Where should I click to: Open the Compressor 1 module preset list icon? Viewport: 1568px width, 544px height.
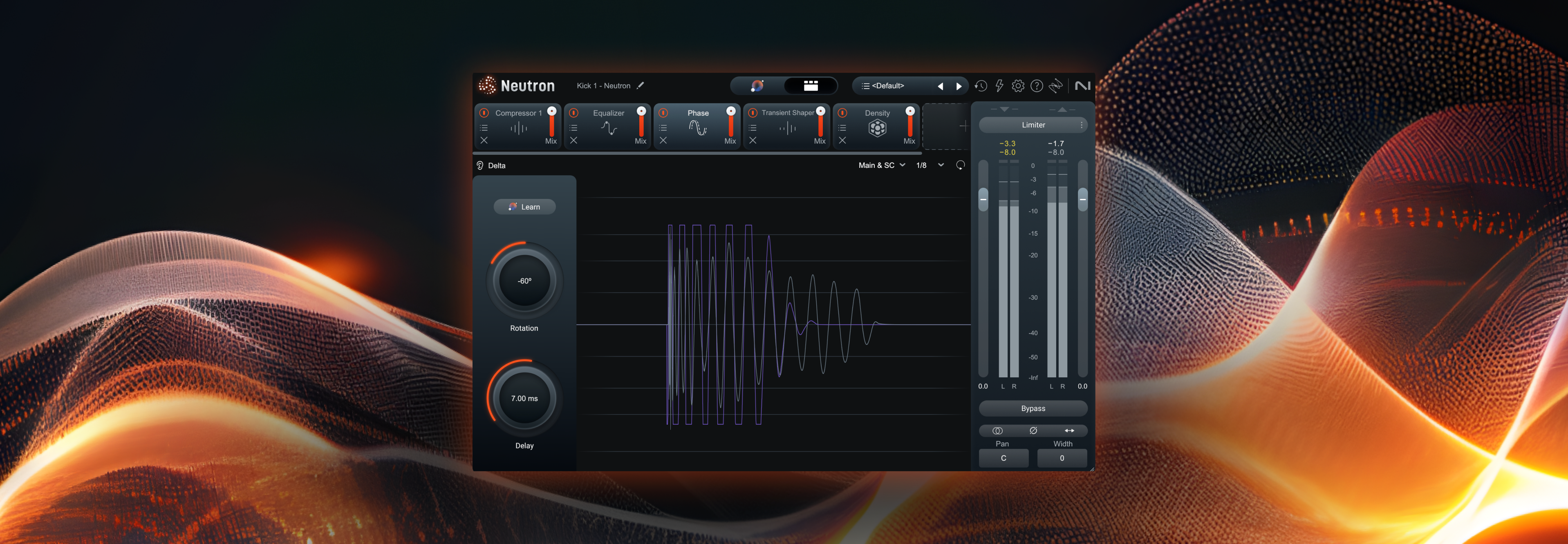(484, 128)
